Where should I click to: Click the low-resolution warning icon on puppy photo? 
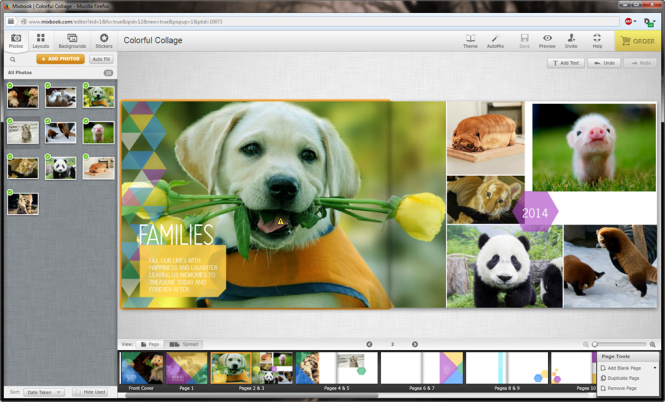(280, 221)
